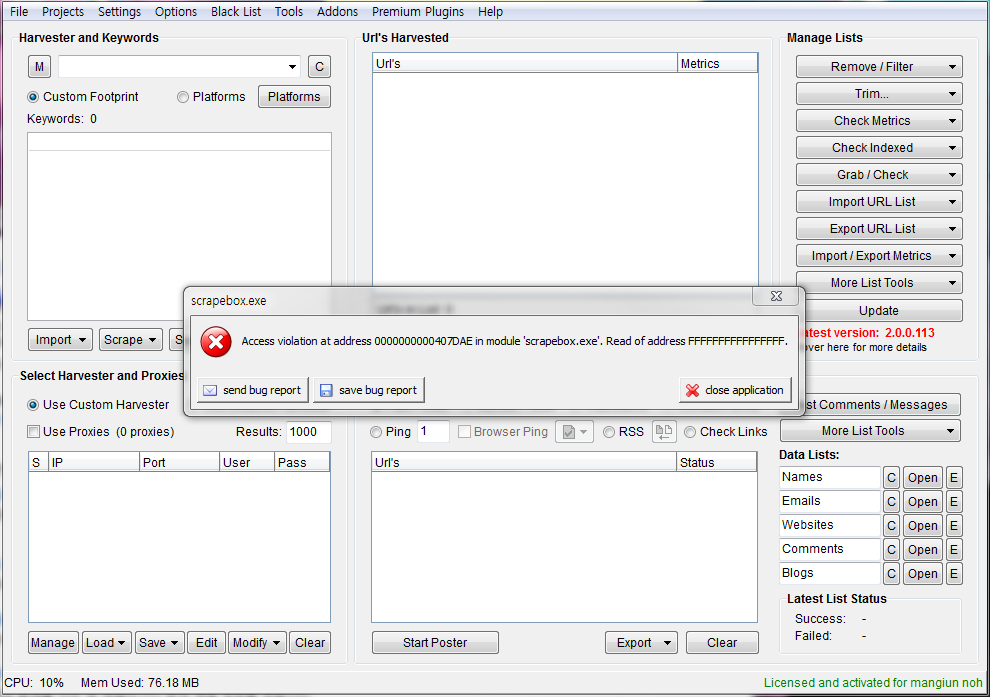Open the Settings menu
Screen dimensions: 990x697
(119, 11)
